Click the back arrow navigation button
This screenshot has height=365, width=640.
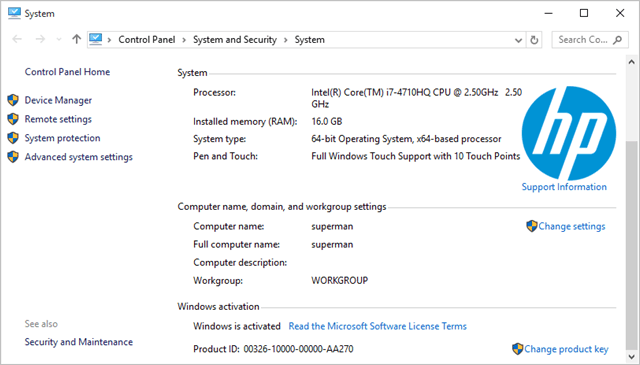click(17, 39)
